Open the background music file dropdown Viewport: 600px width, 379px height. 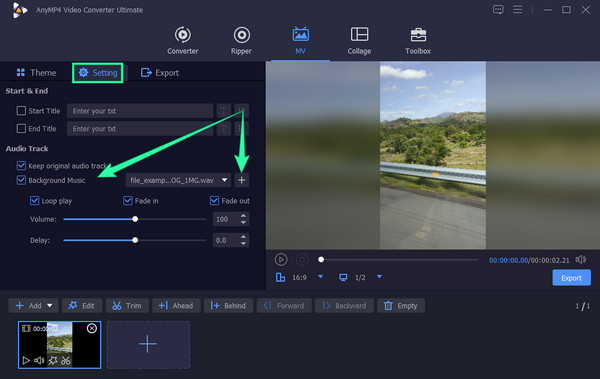pyautogui.click(x=178, y=180)
